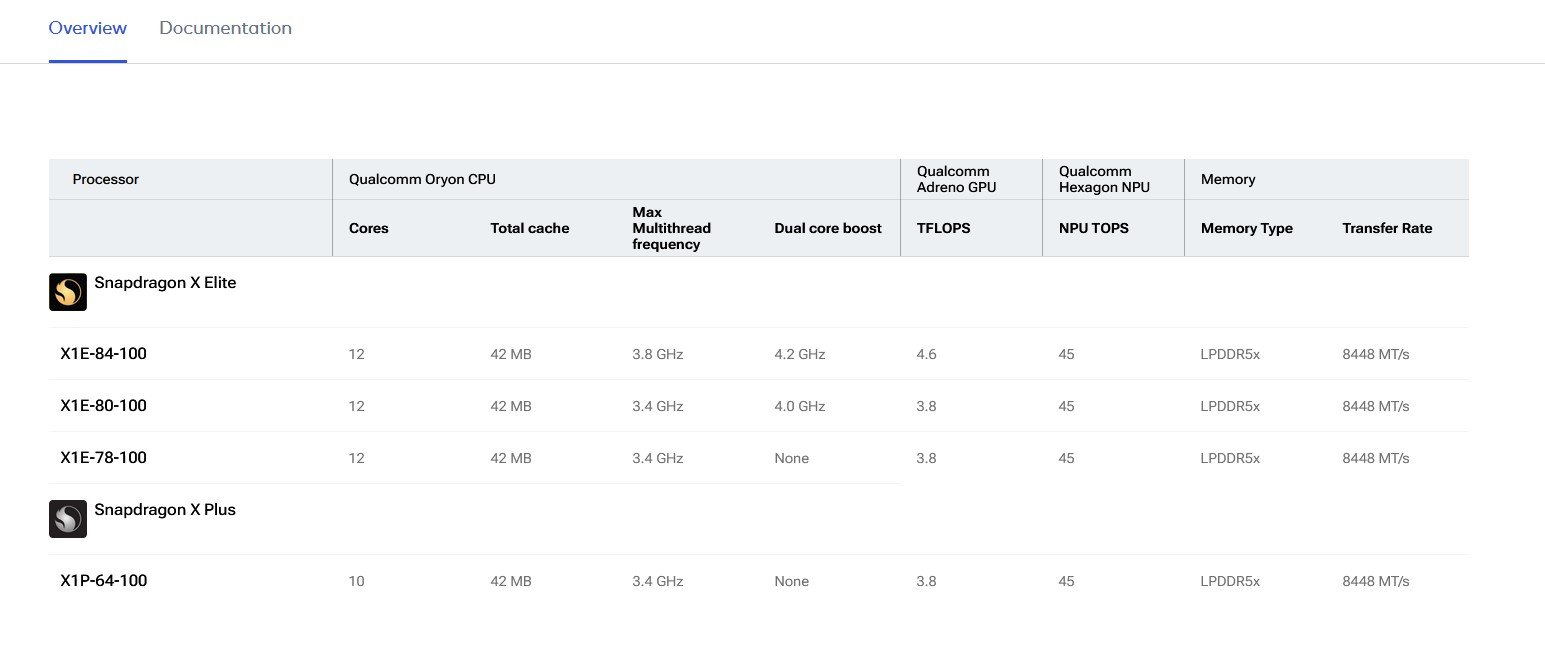Click the Cores column header
Viewport: 1545px width, 669px height.
point(369,228)
